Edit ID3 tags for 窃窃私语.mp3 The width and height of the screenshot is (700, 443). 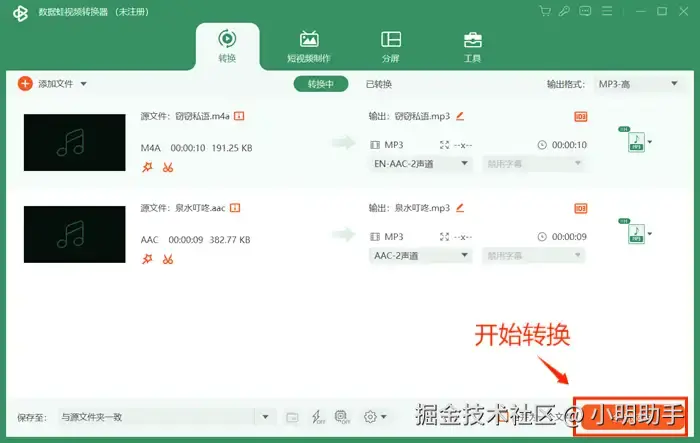(x=580, y=117)
